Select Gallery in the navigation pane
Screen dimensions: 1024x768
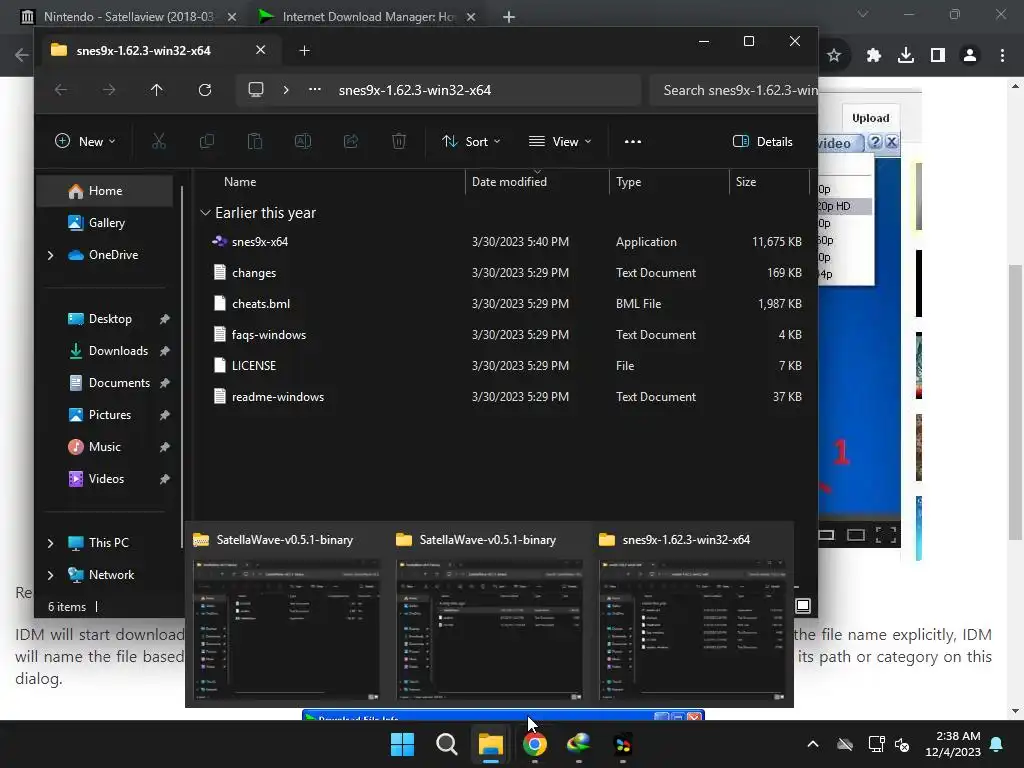(x=104, y=223)
